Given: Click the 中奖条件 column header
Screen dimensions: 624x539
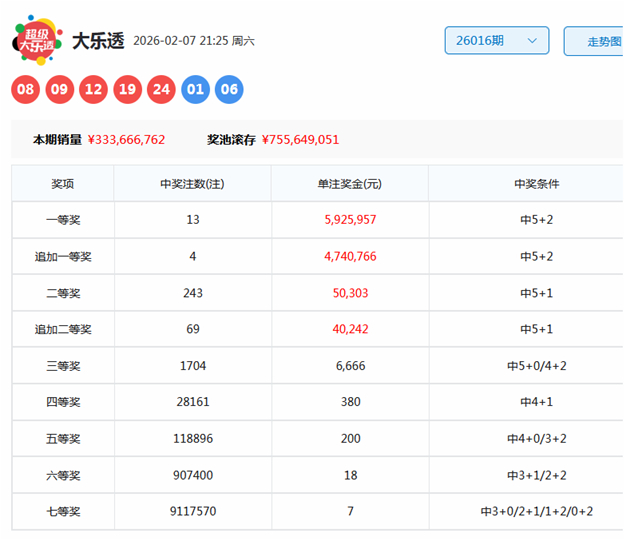Looking at the screenshot, I should (537, 184).
